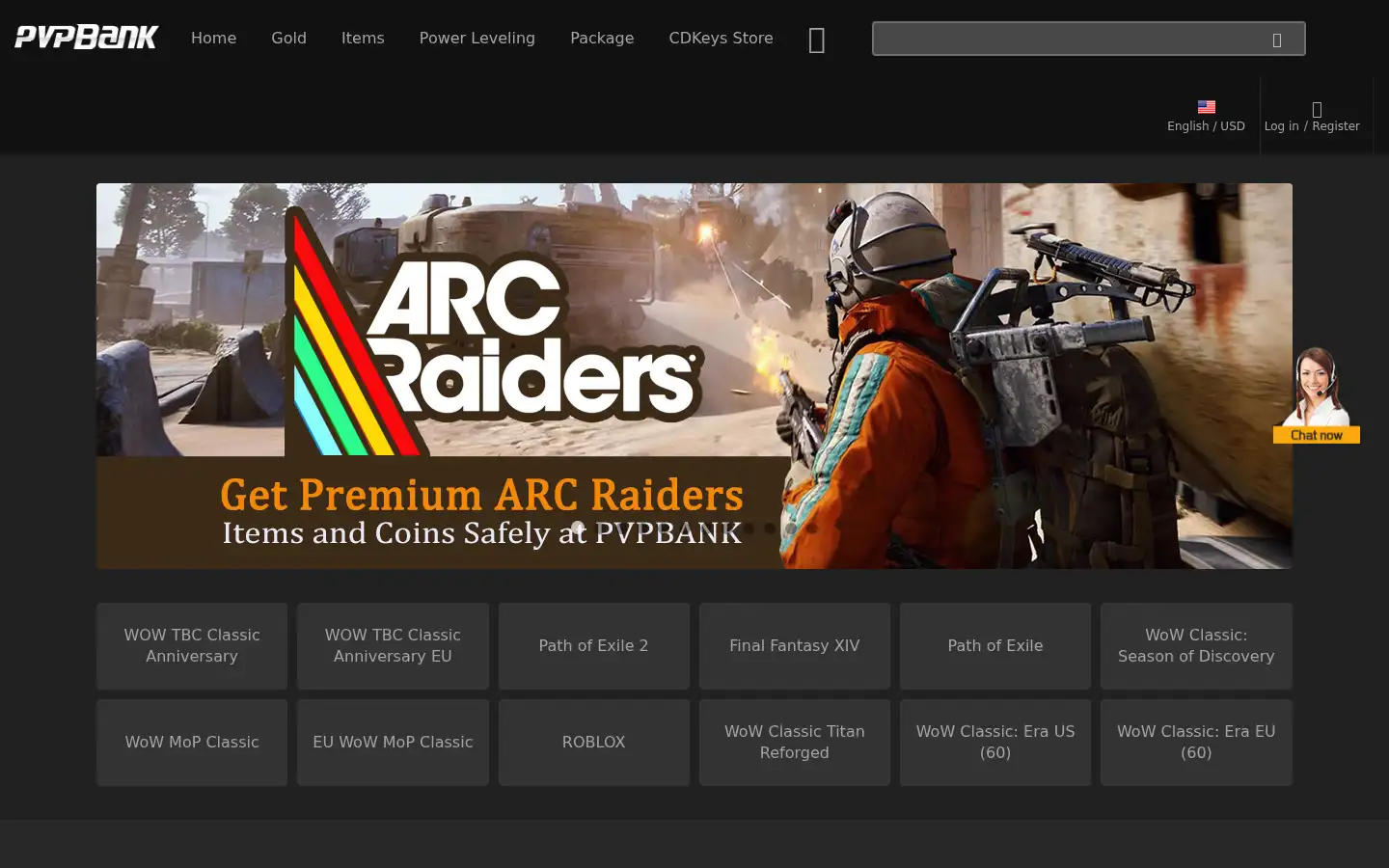
Task: Select the active white carousel dot
Action: pos(577,528)
